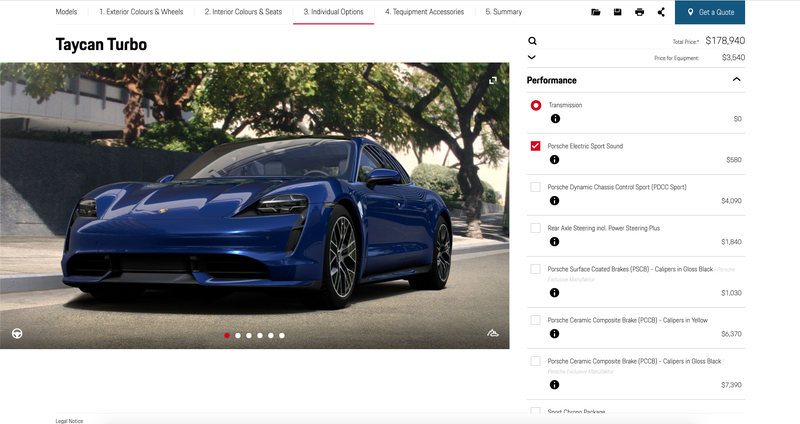Viewport: 800px width, 424px height.
Task: Click the $1,840 Rear Axle Steering price
Action: [x=731, y=242]
